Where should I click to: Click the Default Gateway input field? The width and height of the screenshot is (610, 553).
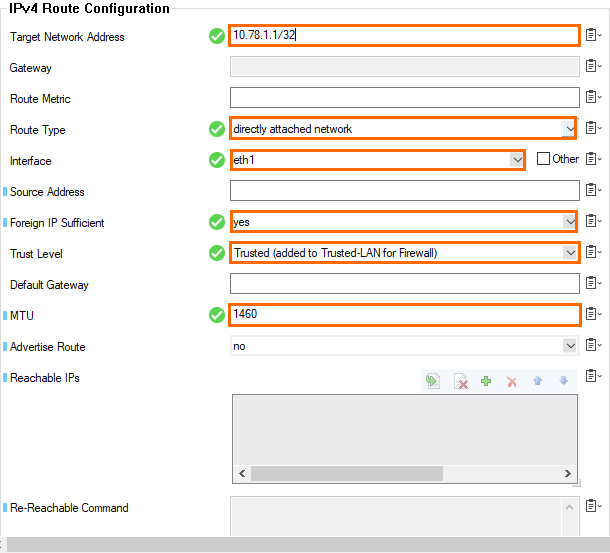tap(405, 283)
